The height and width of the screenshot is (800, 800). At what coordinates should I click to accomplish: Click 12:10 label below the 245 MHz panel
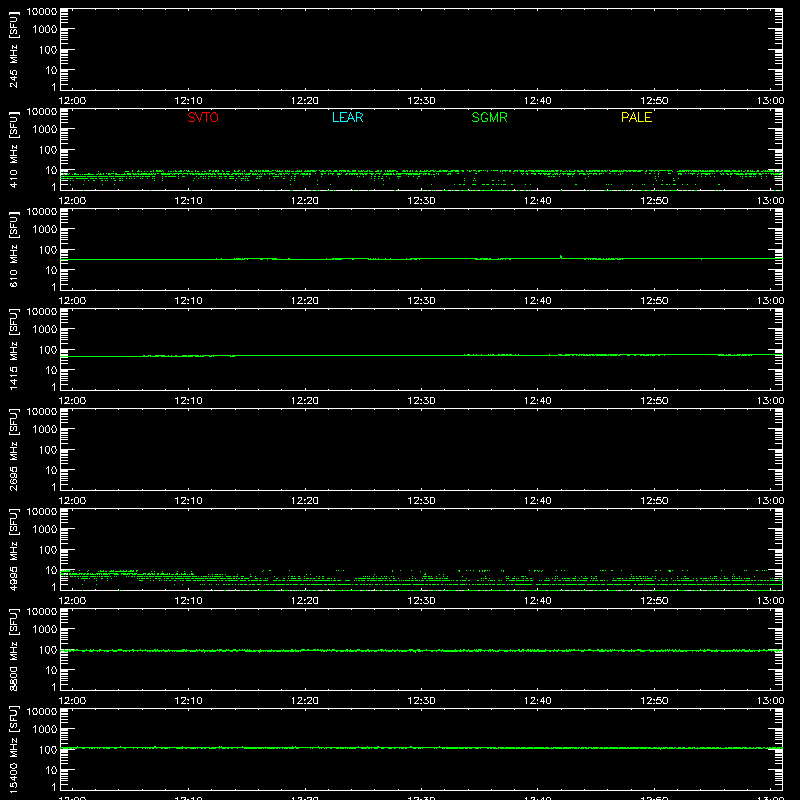tap(188, 101)
